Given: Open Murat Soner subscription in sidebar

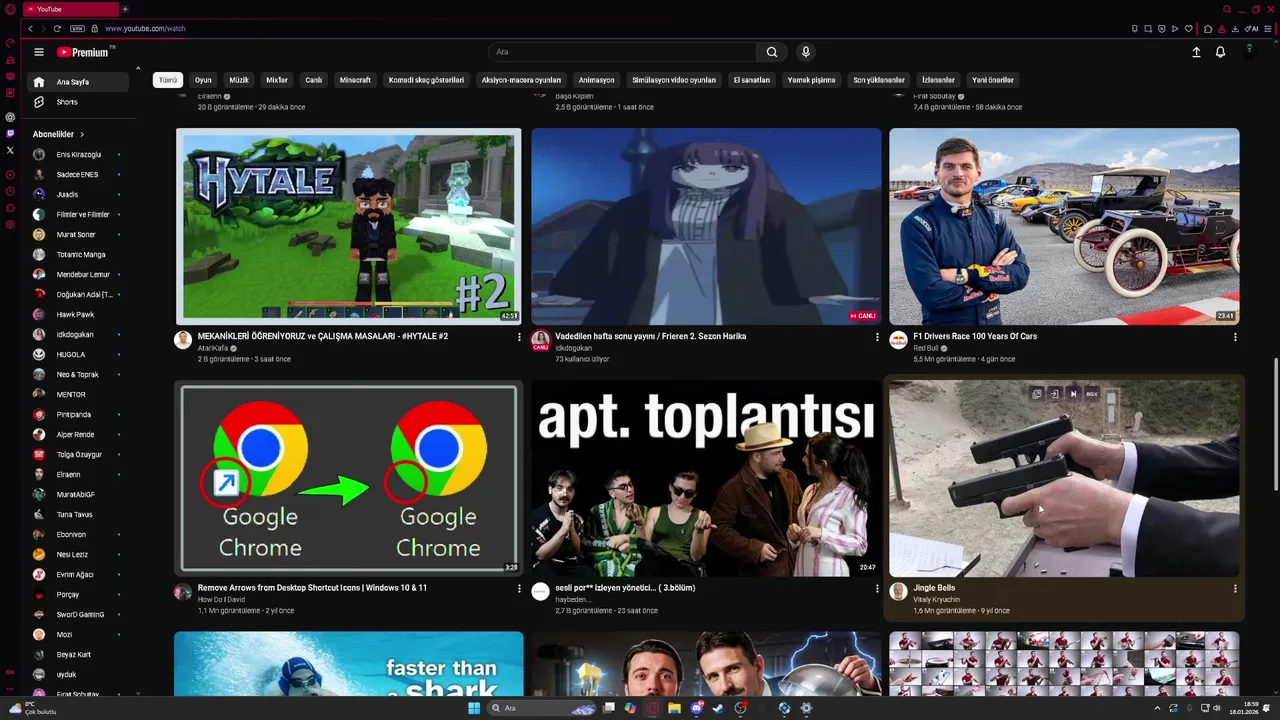Looking at the screenshot, I should point(76,235).
